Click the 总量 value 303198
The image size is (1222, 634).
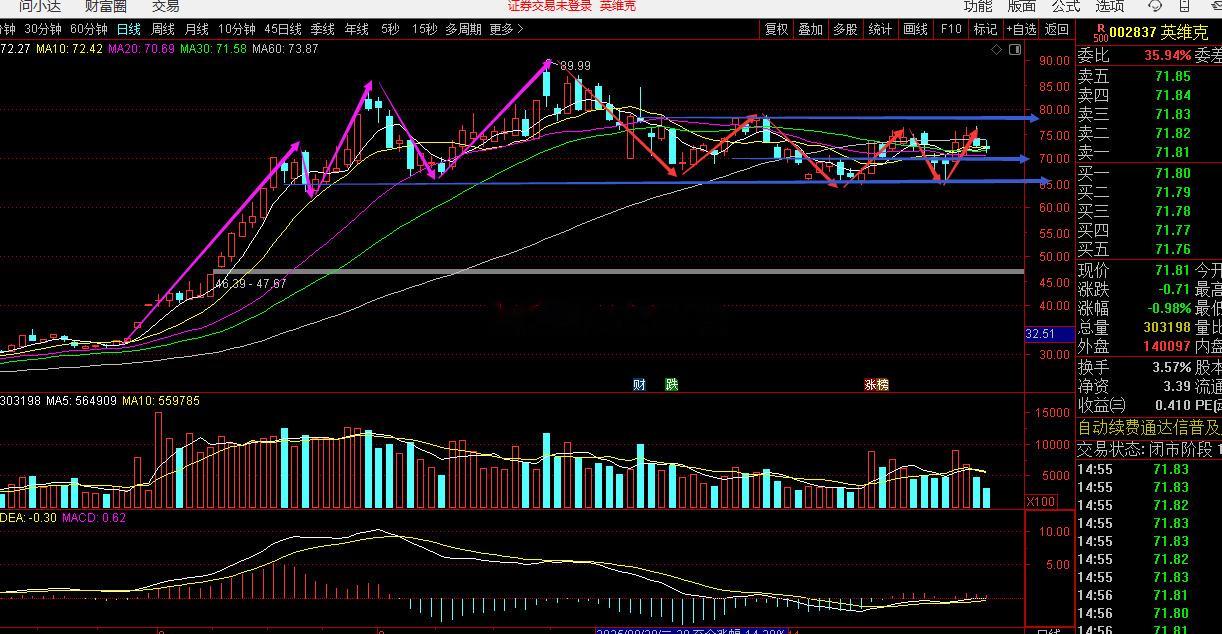pyautogui.click(x=1167, y=327)
